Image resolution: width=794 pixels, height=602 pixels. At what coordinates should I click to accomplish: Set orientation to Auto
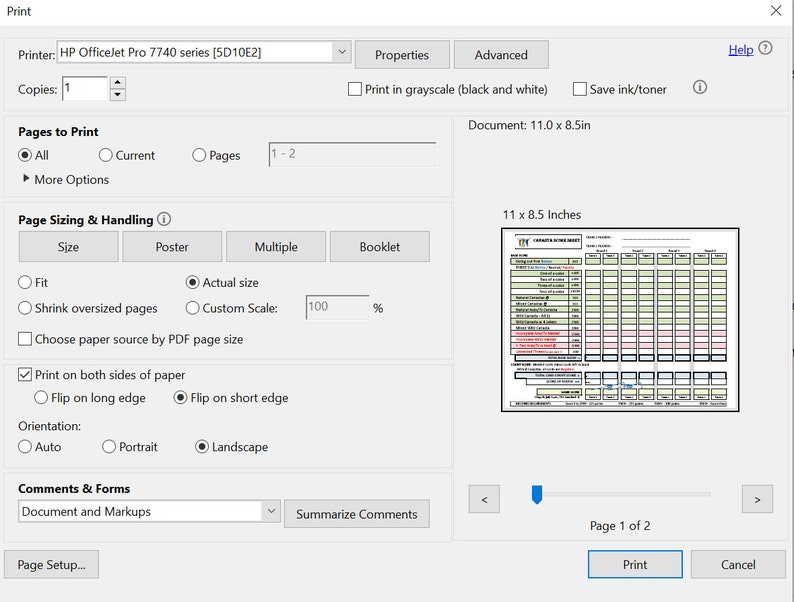(x=25, y=447)
